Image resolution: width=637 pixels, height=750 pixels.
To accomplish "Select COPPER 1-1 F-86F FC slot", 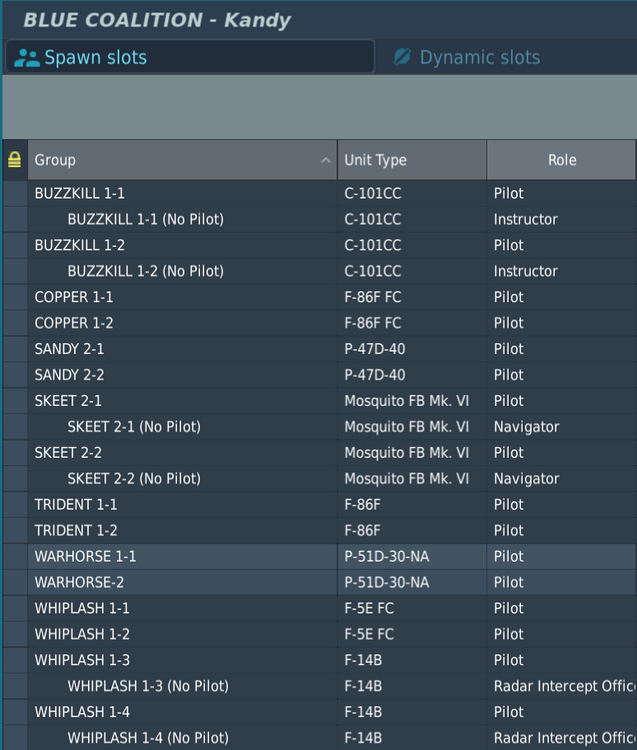I will click(74, 297).
